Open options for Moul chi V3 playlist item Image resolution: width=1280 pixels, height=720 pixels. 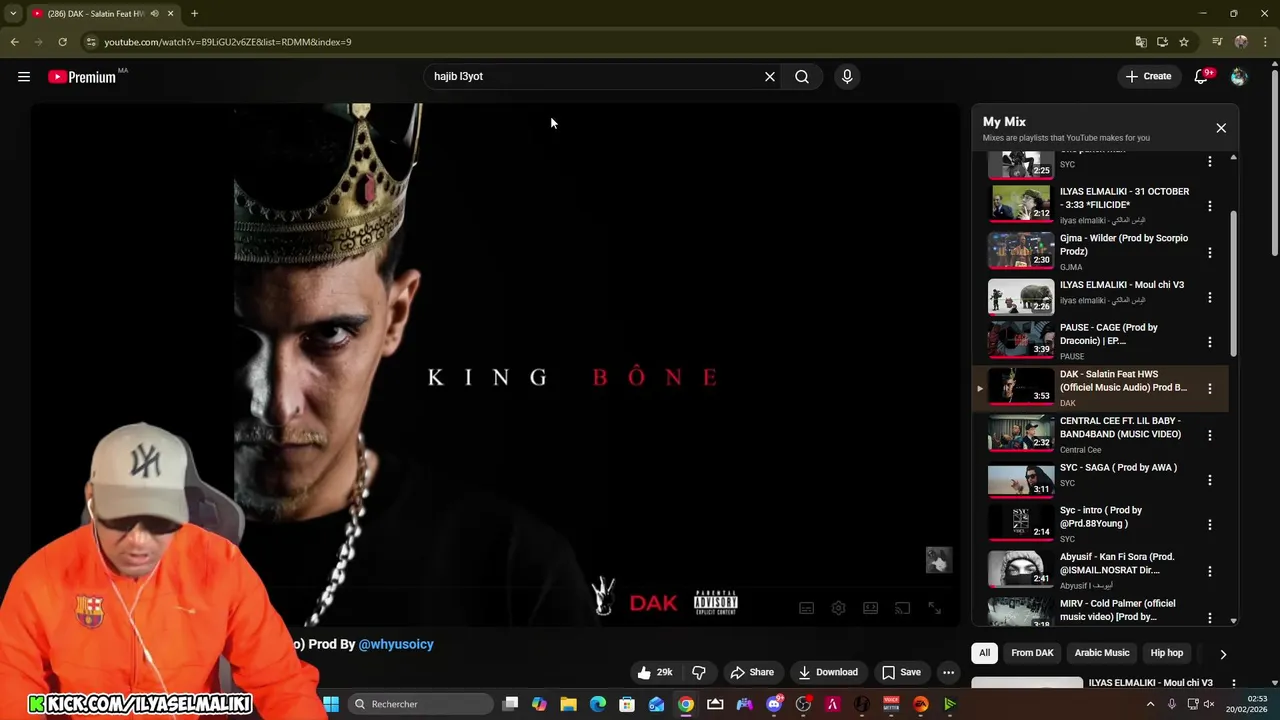(1210, 298)
